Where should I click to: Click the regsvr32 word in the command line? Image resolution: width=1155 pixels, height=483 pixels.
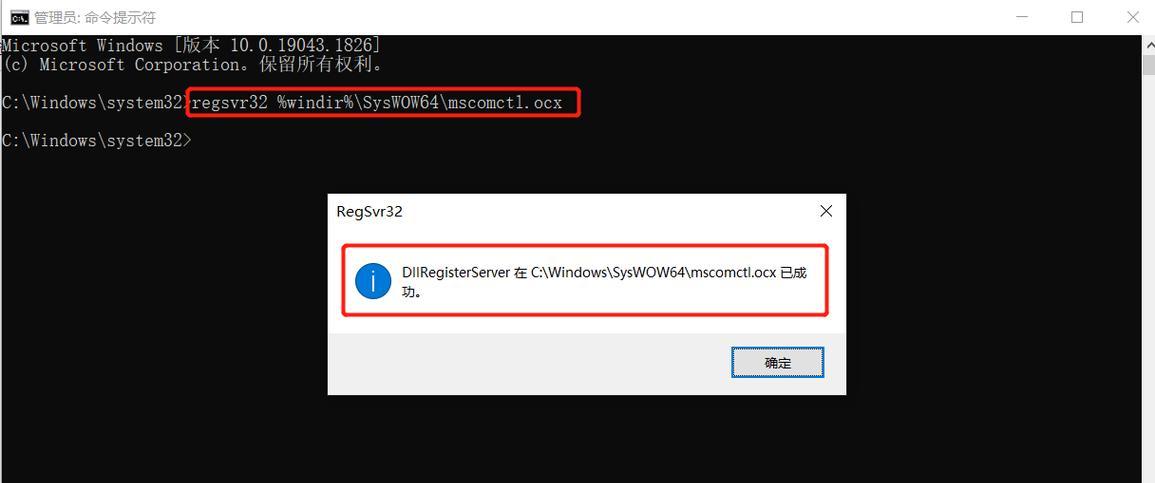coord(229,103)
